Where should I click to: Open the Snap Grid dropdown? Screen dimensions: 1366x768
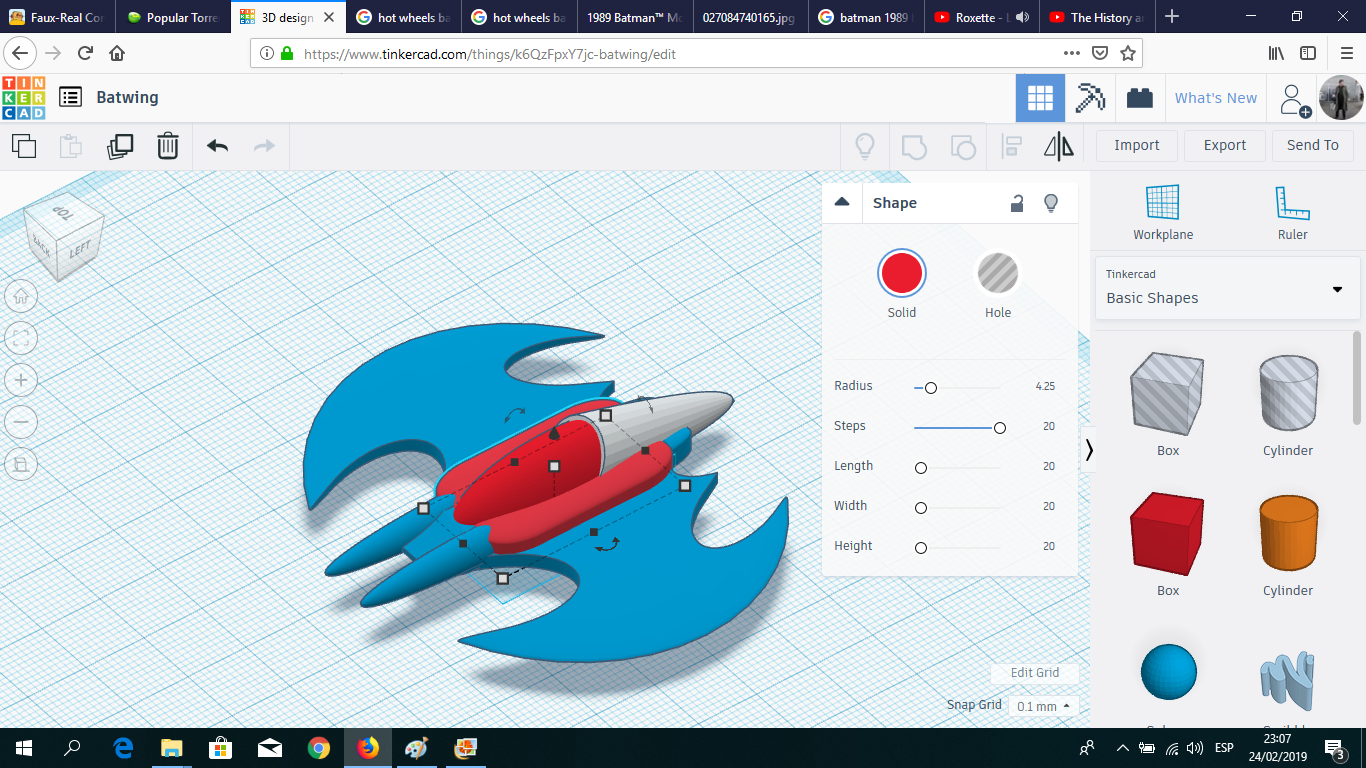click(1044, 706)
